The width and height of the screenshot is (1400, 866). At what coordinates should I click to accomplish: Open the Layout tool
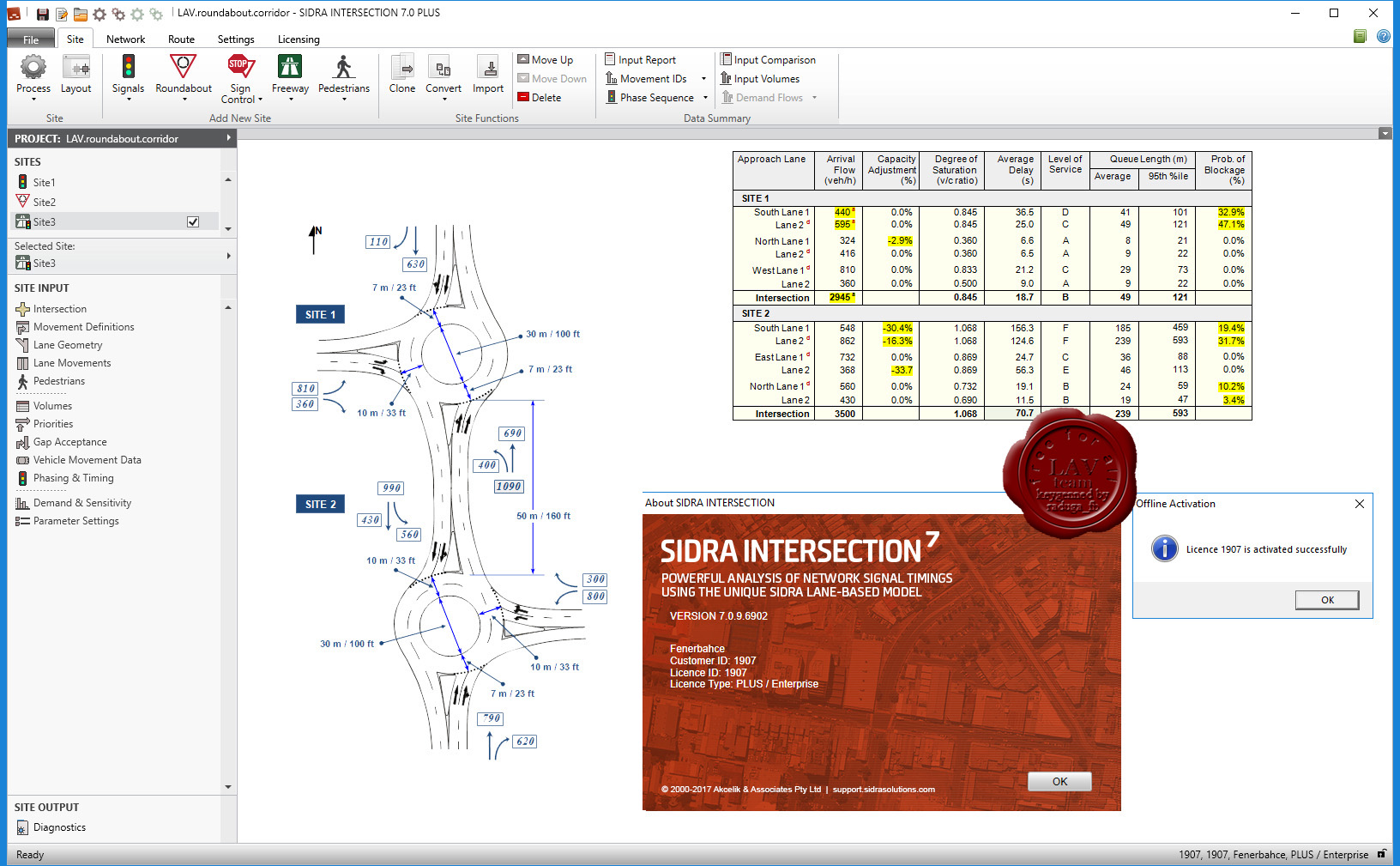[x=75, y=76]
